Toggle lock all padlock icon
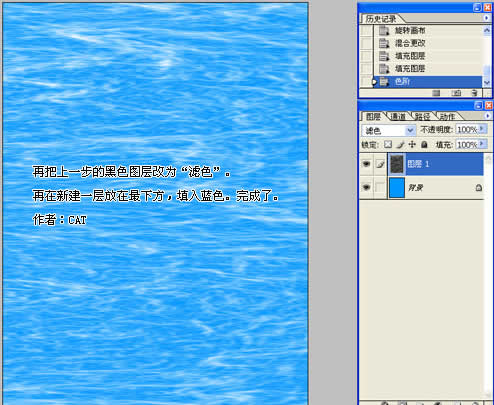 tap(424, 144)
